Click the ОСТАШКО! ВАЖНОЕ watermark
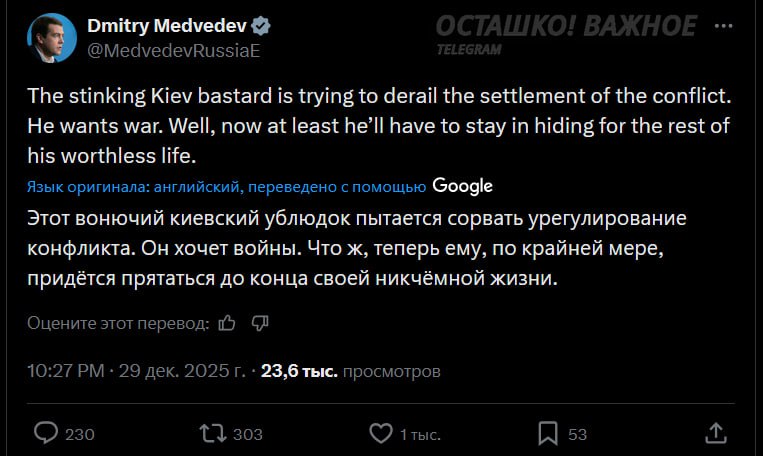The image size is (763, 456). (566, 27)
